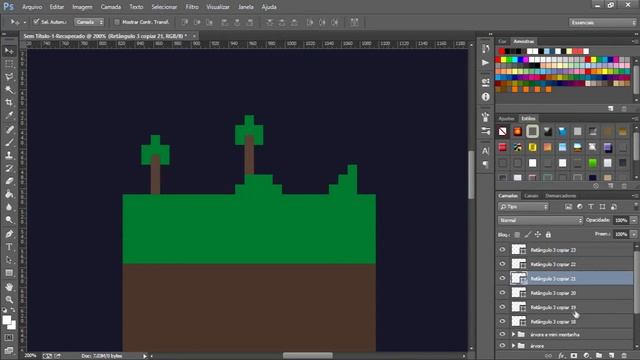
Task: Click the Add layer mask icon
Action: [x=574, y=356]
